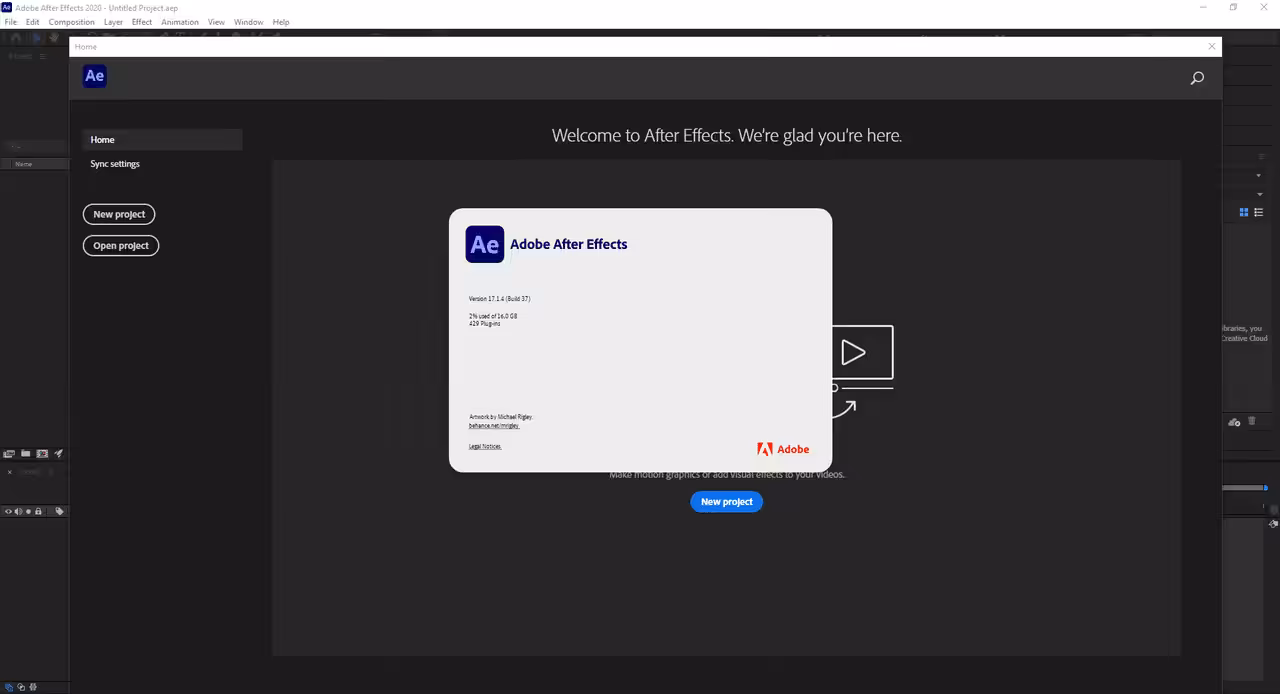The height and width of the screenshot is (694, 1280).
Task: Switch recent projects to list view
Action: click(x=1258, y=212)
